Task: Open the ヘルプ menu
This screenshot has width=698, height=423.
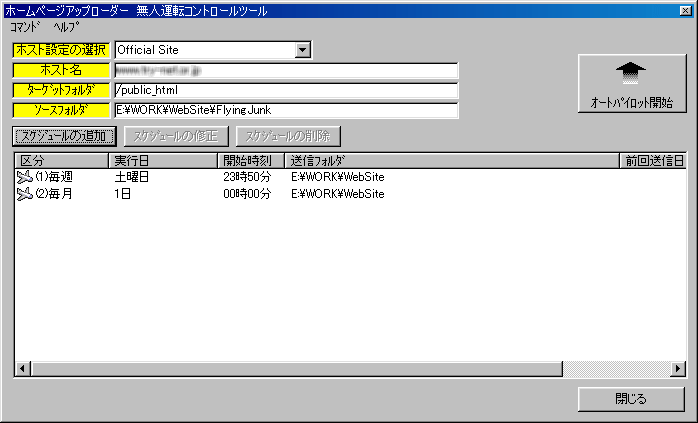Action: 66,27
